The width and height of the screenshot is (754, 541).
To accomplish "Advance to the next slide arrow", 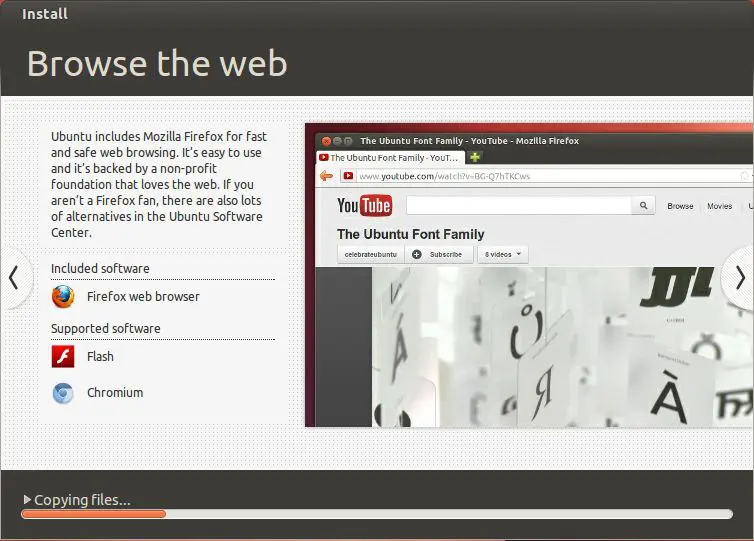I will pos(740,277).
